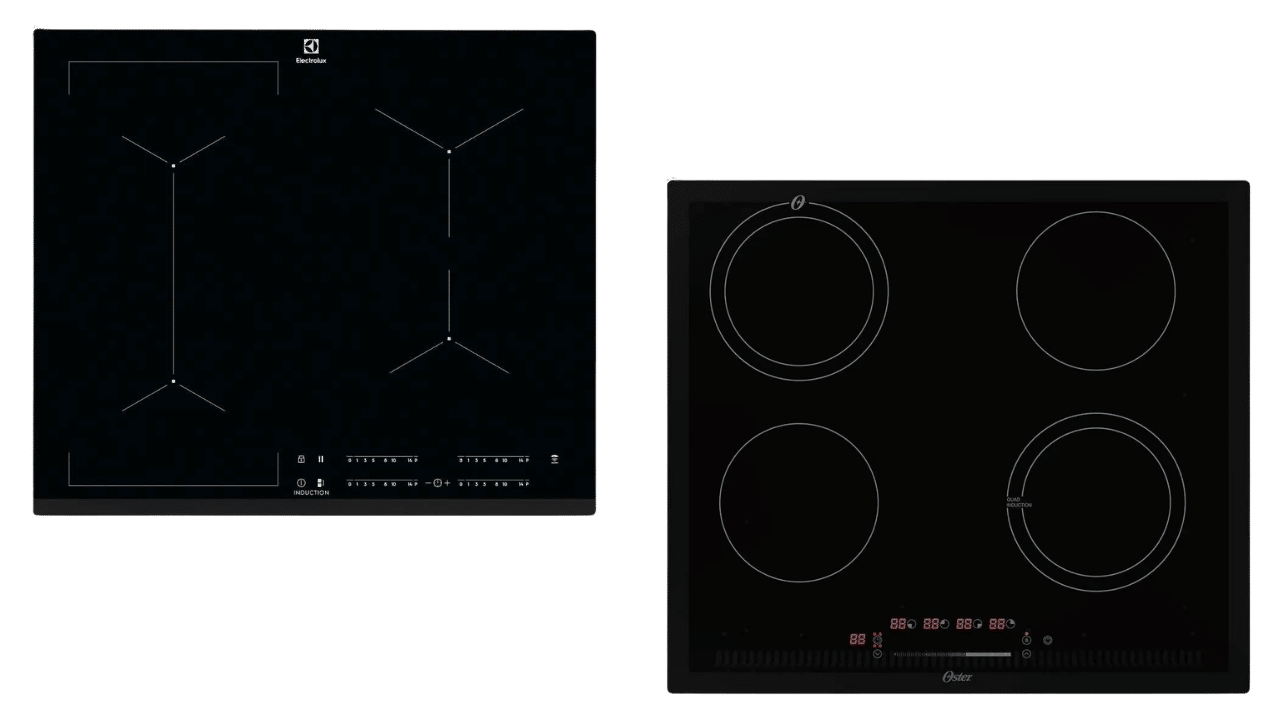Tap the Oster power button at far right
Viewport: 1280px width, 720px height.
(x=1048, y=640)
